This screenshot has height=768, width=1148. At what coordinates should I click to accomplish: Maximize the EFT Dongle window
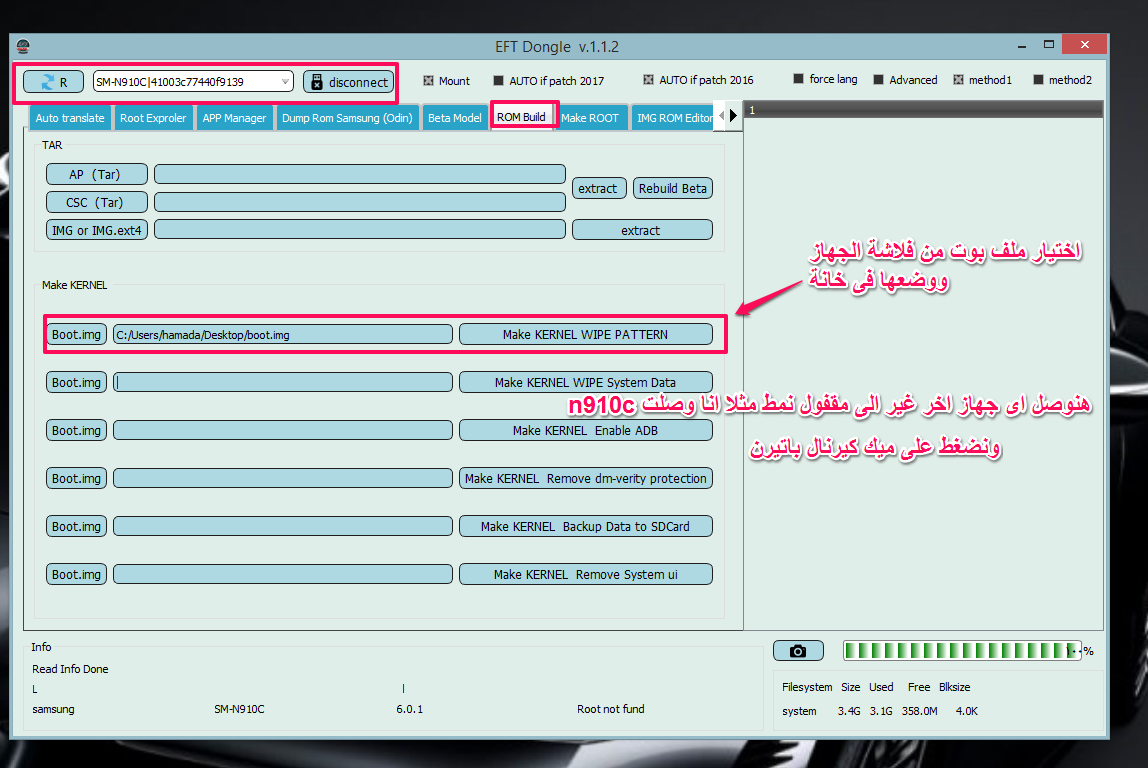click(x=1048, y=45)
